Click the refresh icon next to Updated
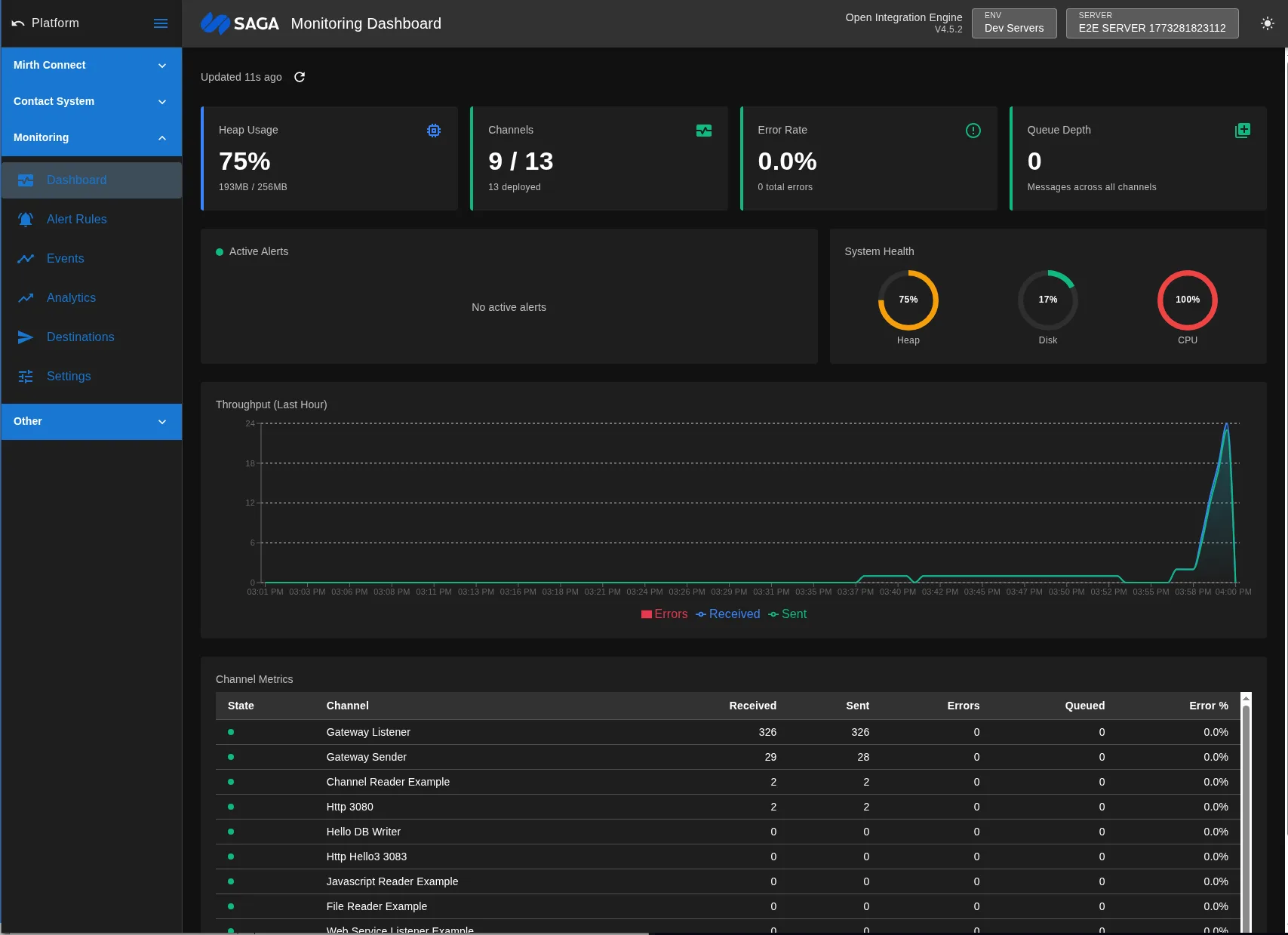The width and height of the screenshot is (1288, 935). tap(300, 77)
